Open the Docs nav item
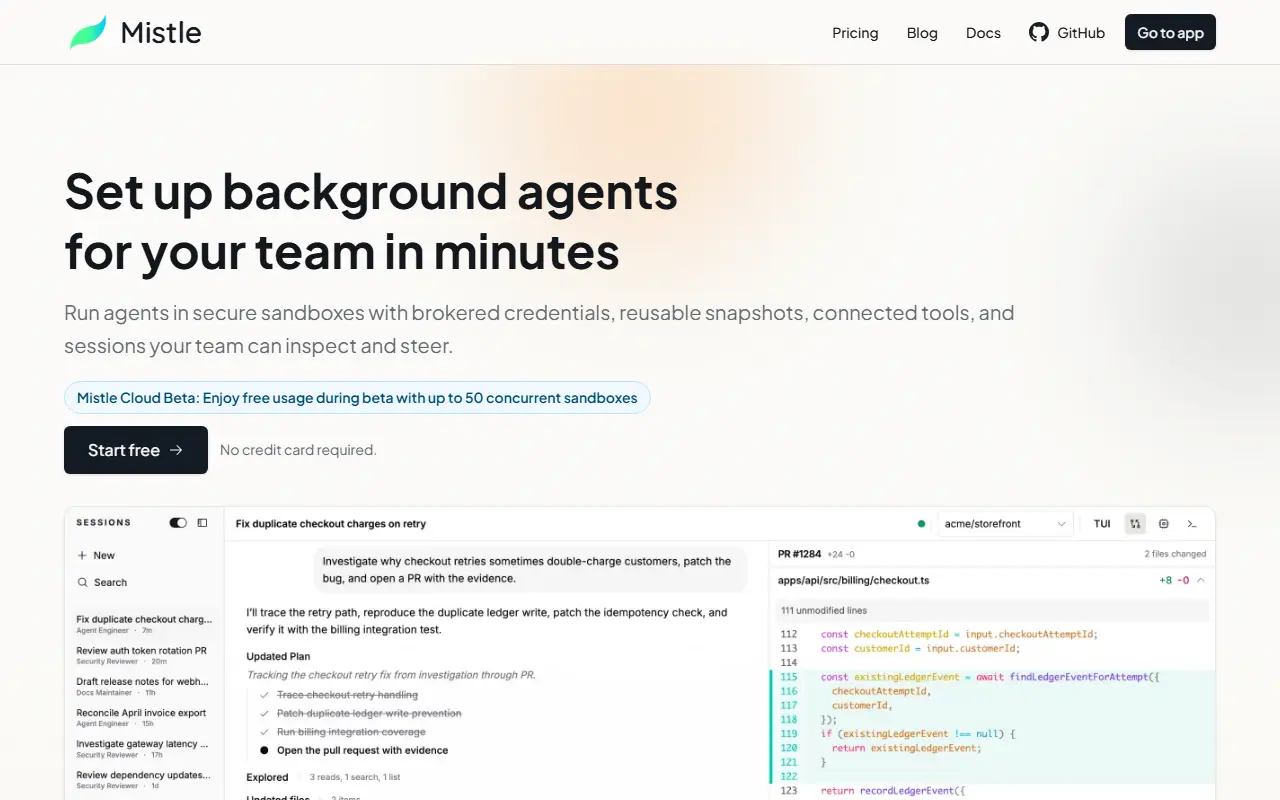Screen dimensions: 1280x800 [x=983, y=33]
